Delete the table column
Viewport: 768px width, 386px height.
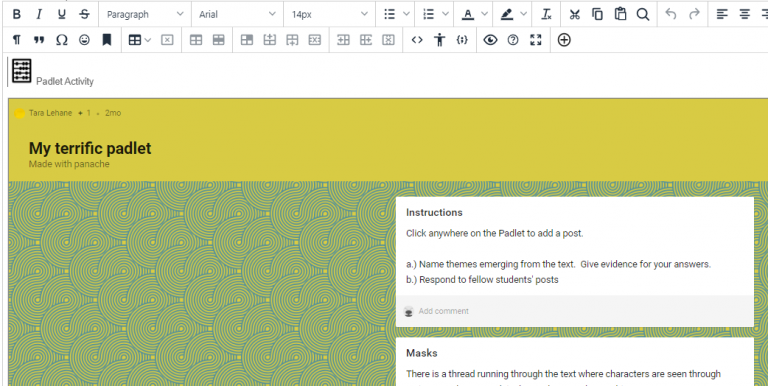coord(388,40)
